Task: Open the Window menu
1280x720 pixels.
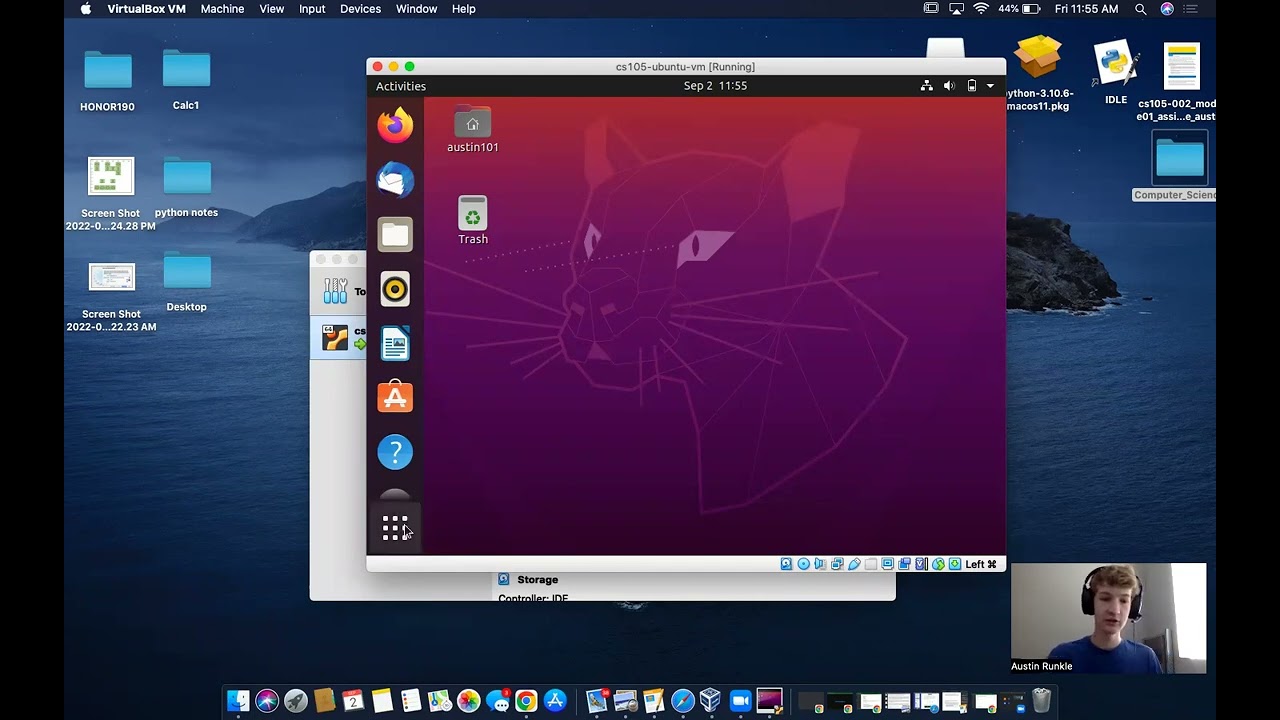Action: point(416,9)
